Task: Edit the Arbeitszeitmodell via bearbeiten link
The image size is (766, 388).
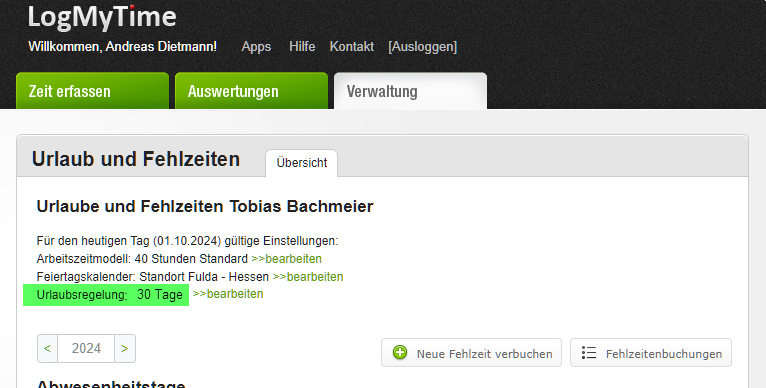Action: coord(286,259)
